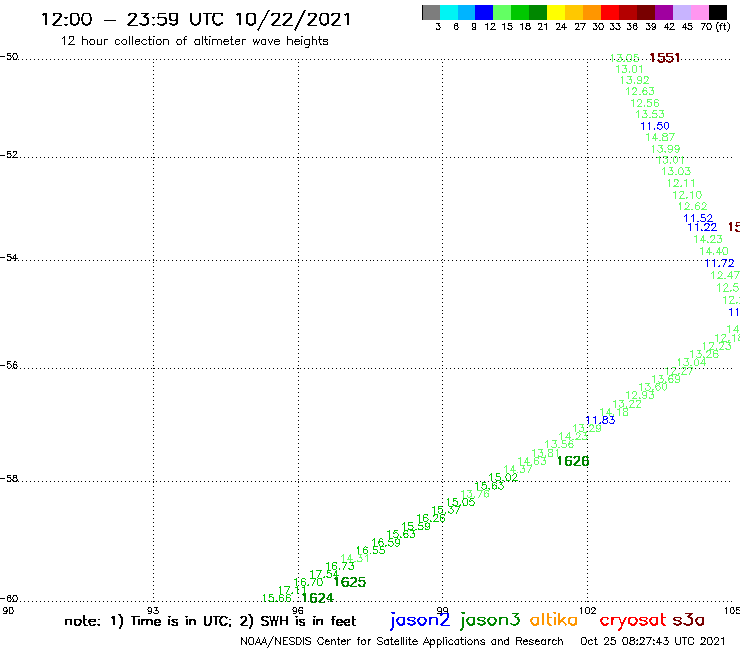Select the blue 11.72 wave height value
Screen dimensions: 740x650
tap(720, 263)
